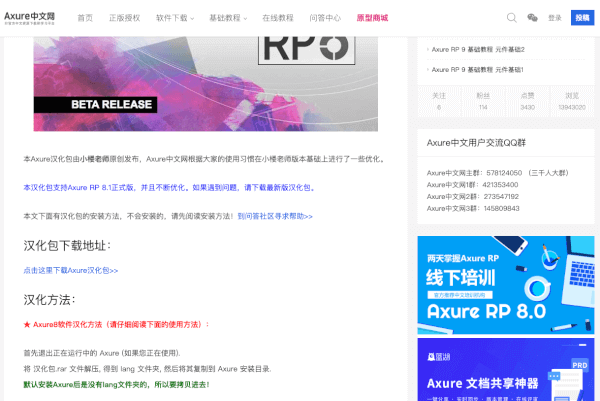The image size is (600, 401).
Task: Click the 汉化包下载地址 heading
Action: pos(67,246)
